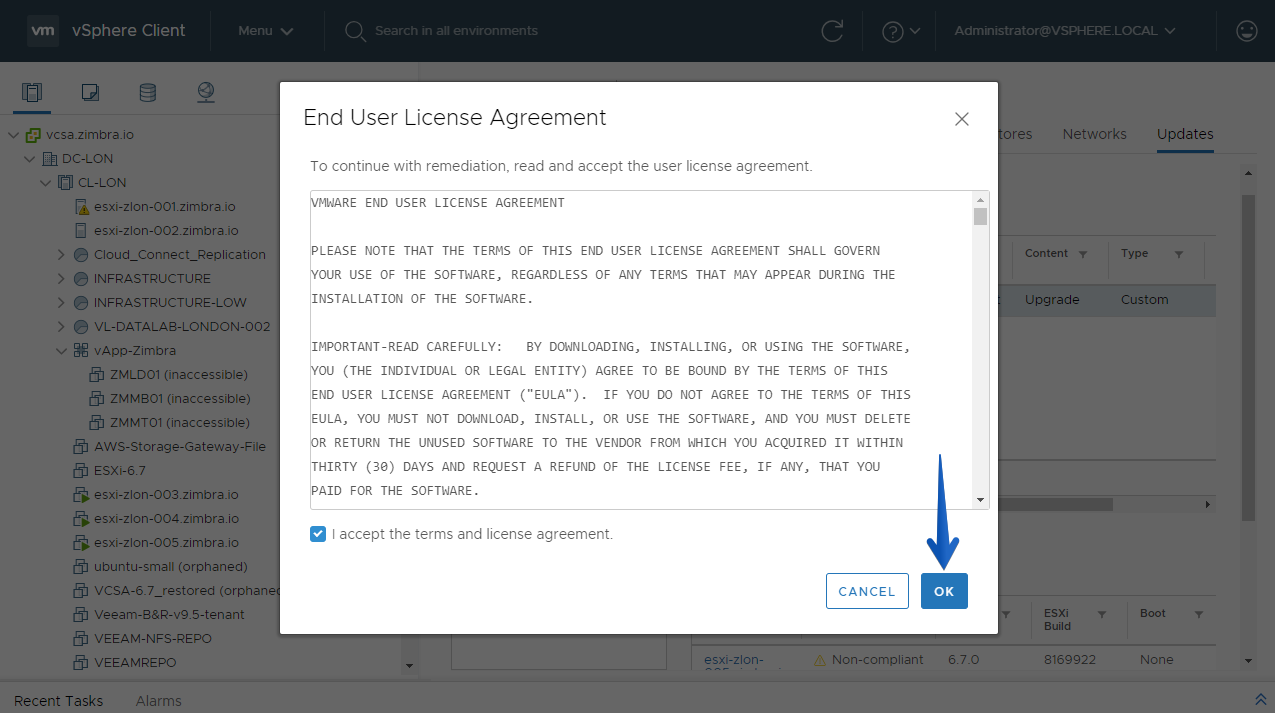Screen dimensions: 1275x713
Task: Open the Updates tab
Action: [x=1185, y=134]
